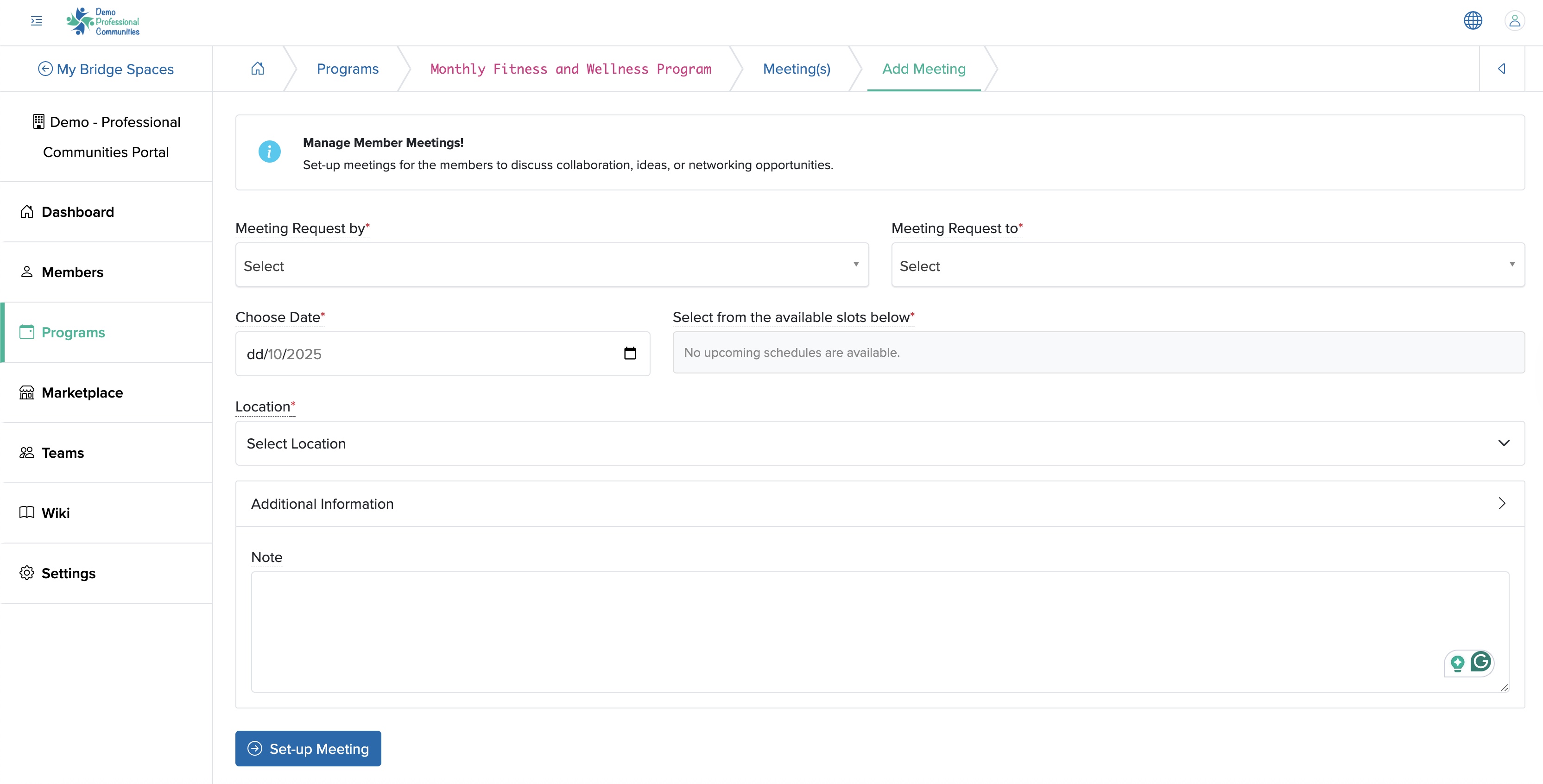Collapse the panel with the triangle arrow icon
Screen dimensions: 1543x784
(x=1502, y=68)
